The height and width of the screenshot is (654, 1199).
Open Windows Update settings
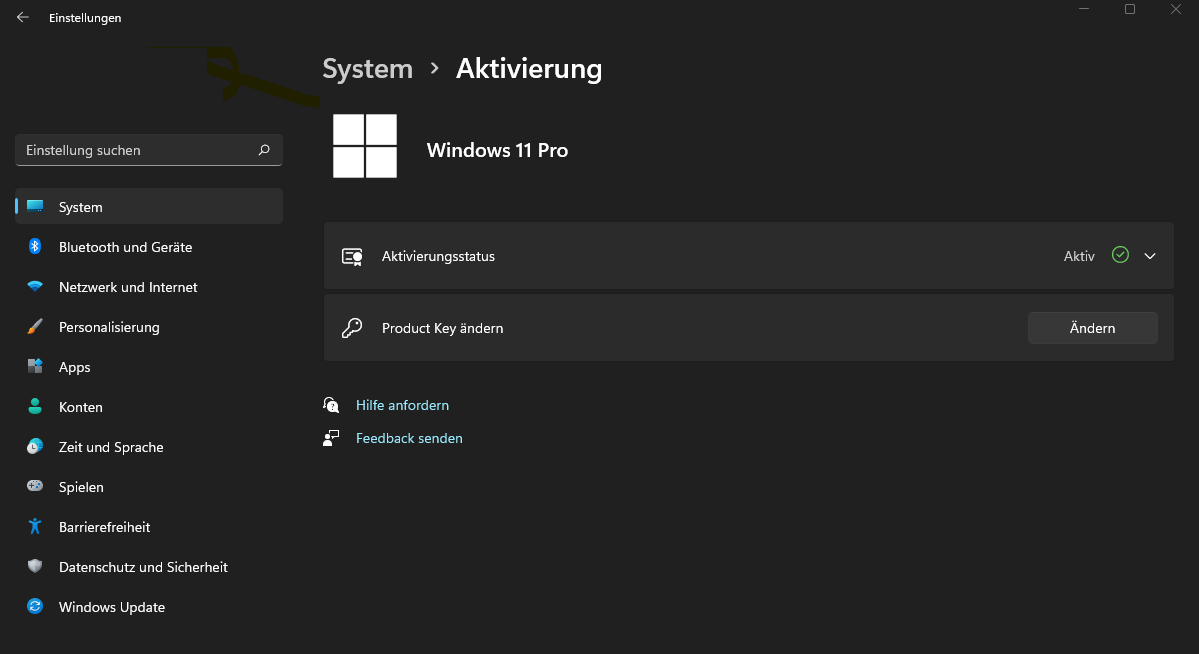[x=149, y=607]
